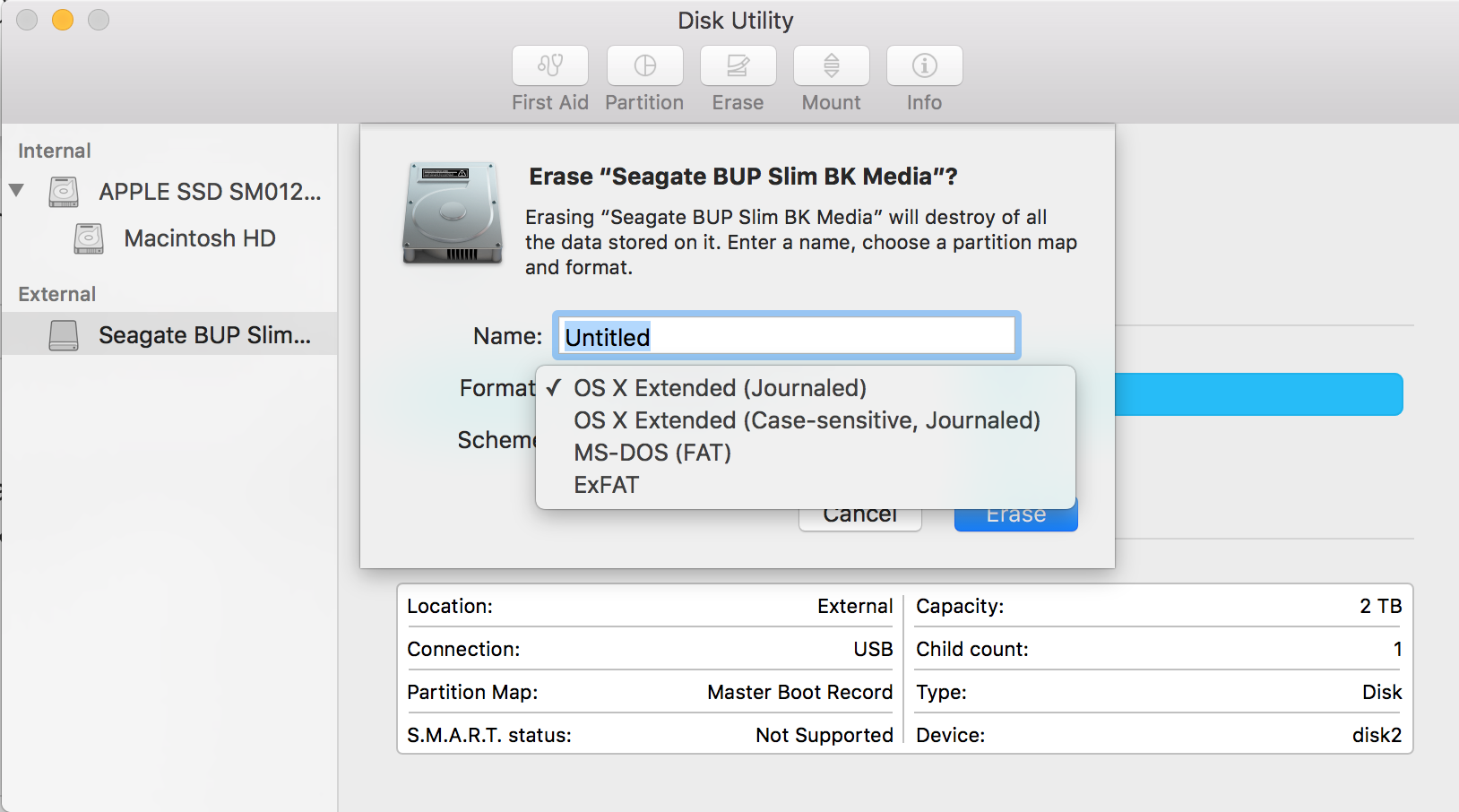
Task: Click the External section header
Action: [56, 294]
